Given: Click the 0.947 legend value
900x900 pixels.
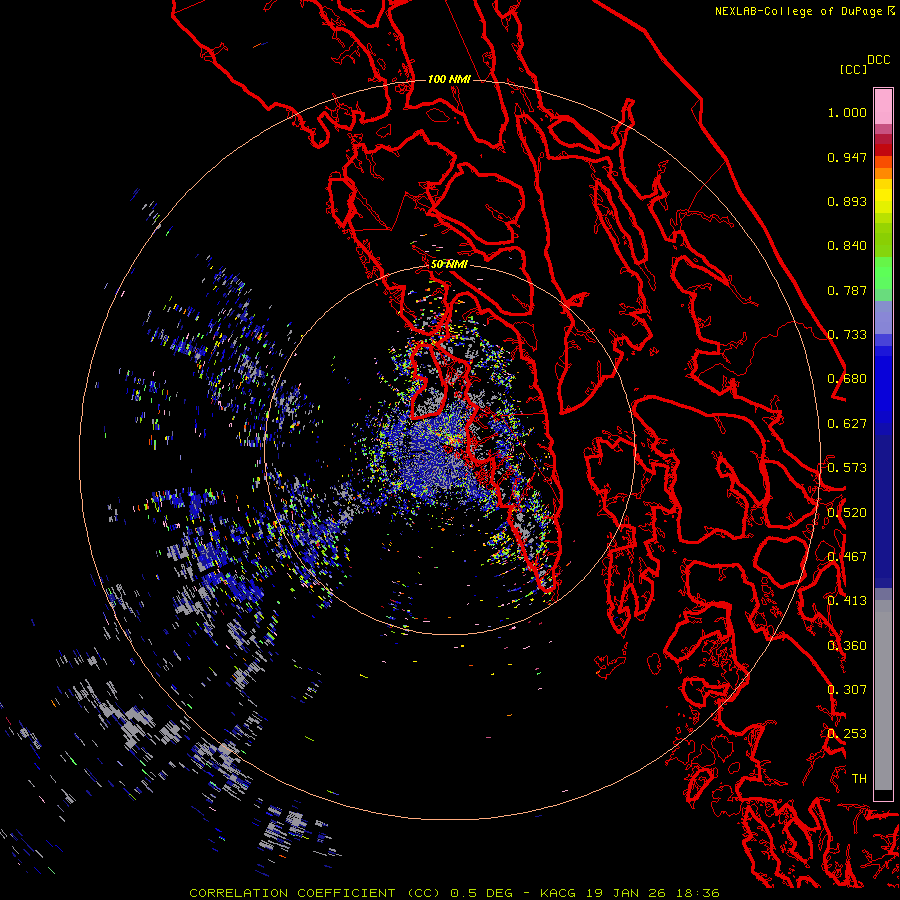Looking at the screenshot, I should pyautogui.click(x=847, y=157).
